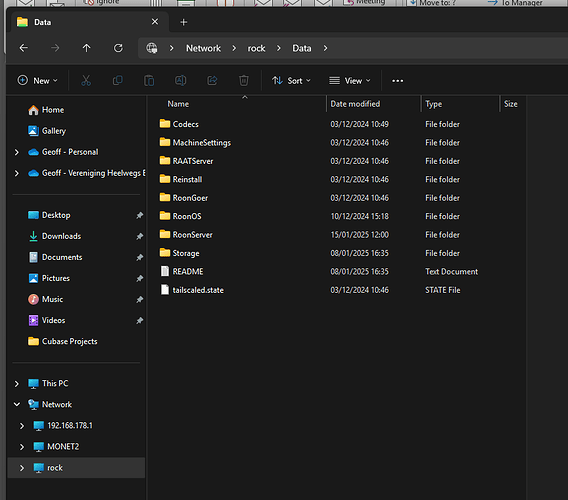Expand the MONET2 network node

[x=22, y=447]
